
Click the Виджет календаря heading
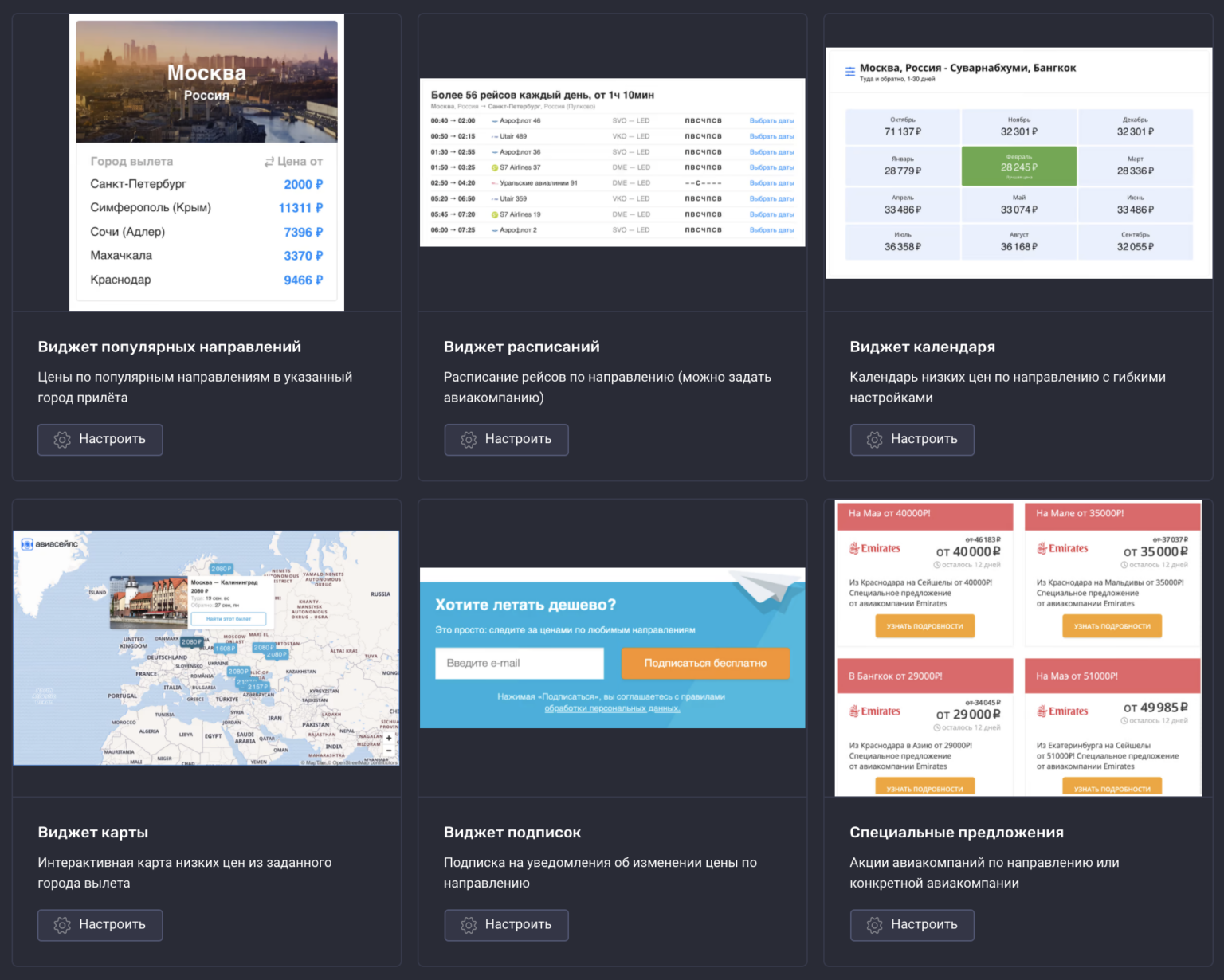(922, 347)
